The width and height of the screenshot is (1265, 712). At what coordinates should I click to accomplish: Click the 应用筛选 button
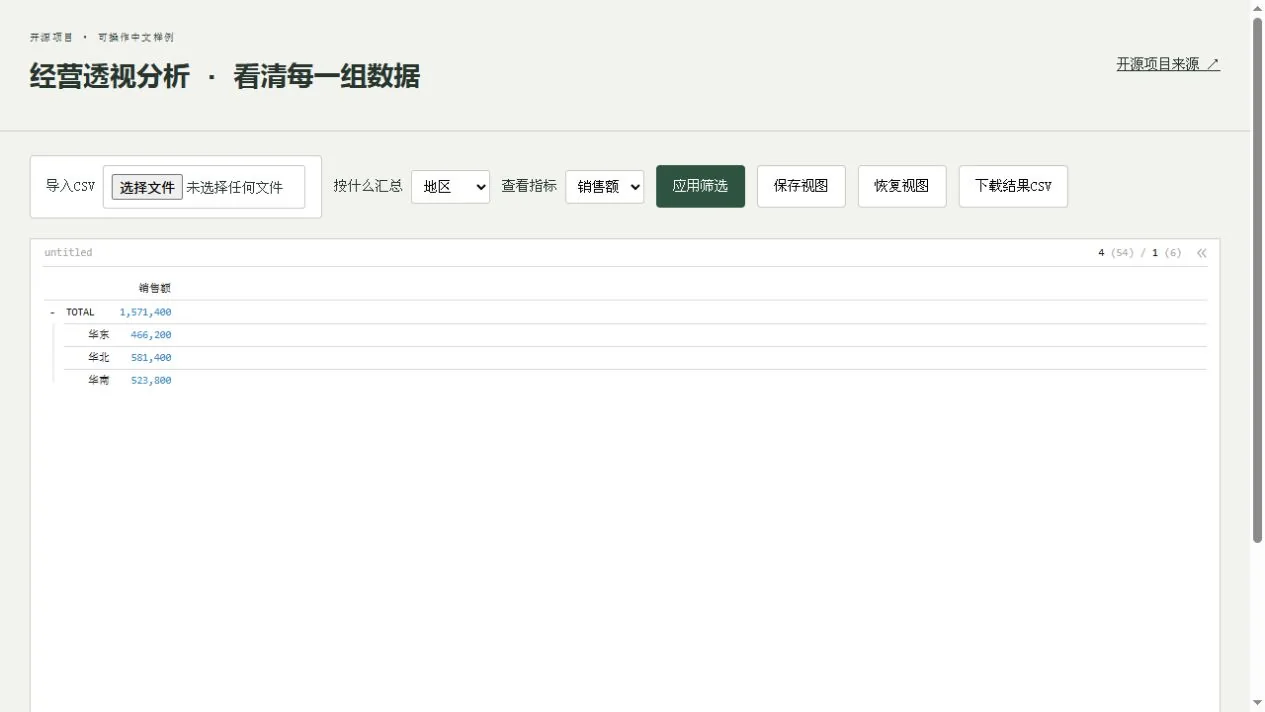(x=700, y=186)
